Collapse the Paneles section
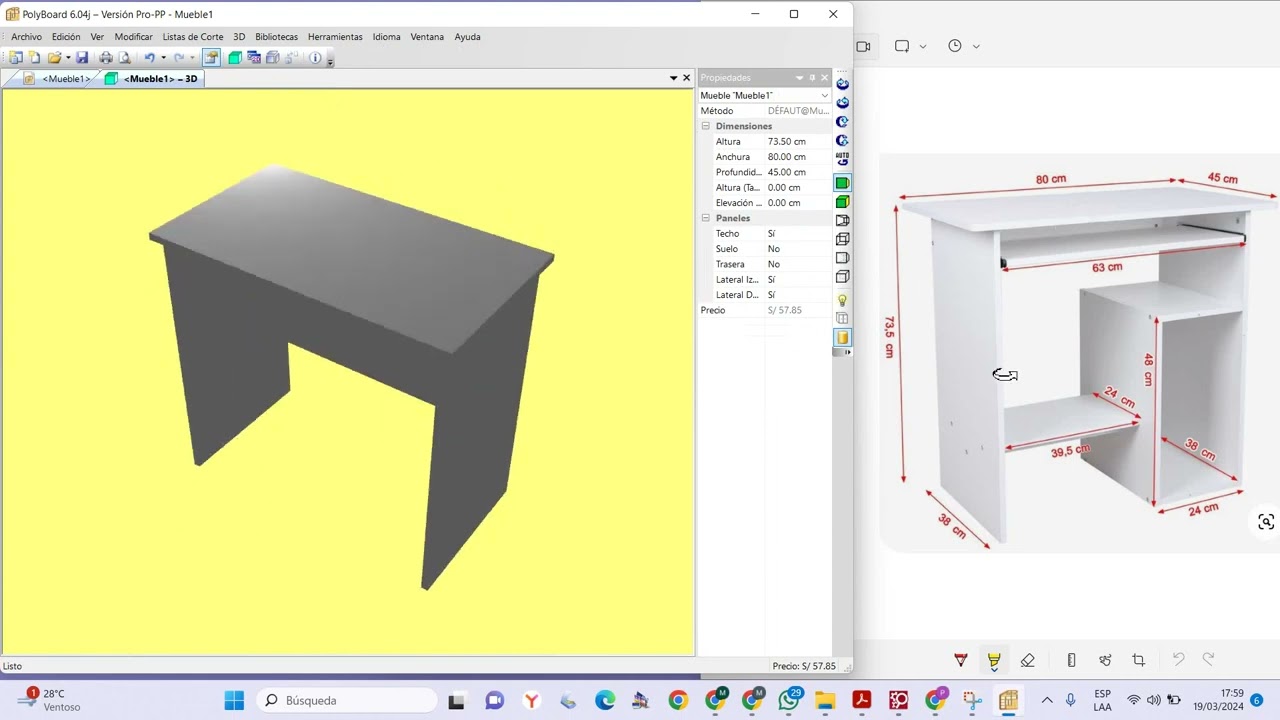The height and width of the screenshot is (720, 1280). tap(705, 218)
